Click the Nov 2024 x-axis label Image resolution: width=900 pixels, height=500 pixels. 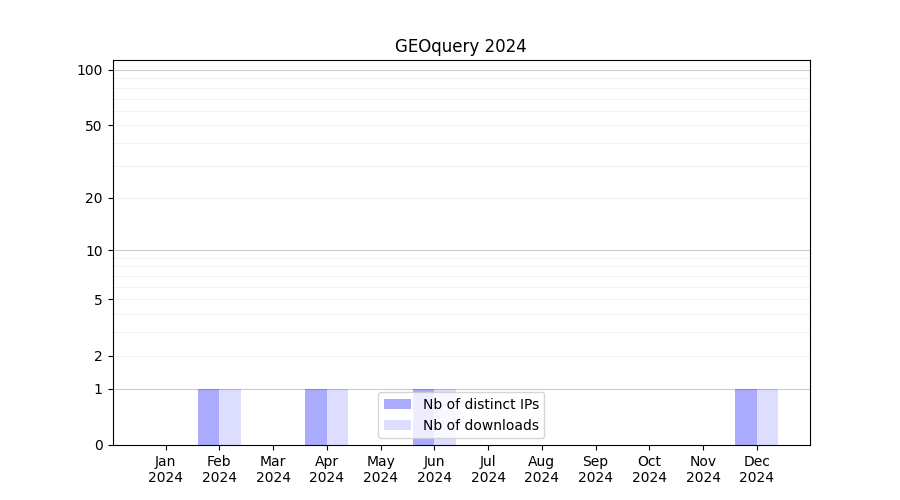pos(703,469)
